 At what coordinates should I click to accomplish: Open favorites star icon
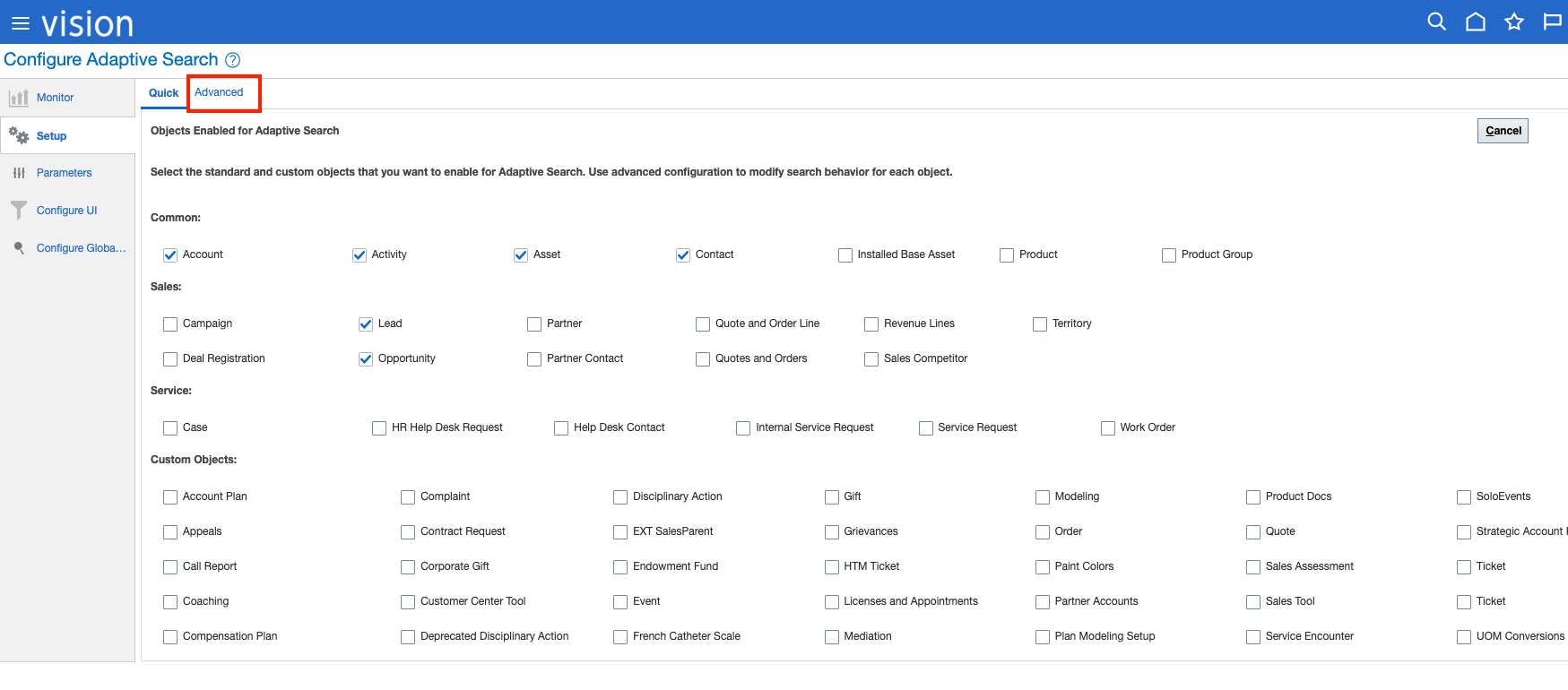pyautogui.click(x=1513, y=22)
